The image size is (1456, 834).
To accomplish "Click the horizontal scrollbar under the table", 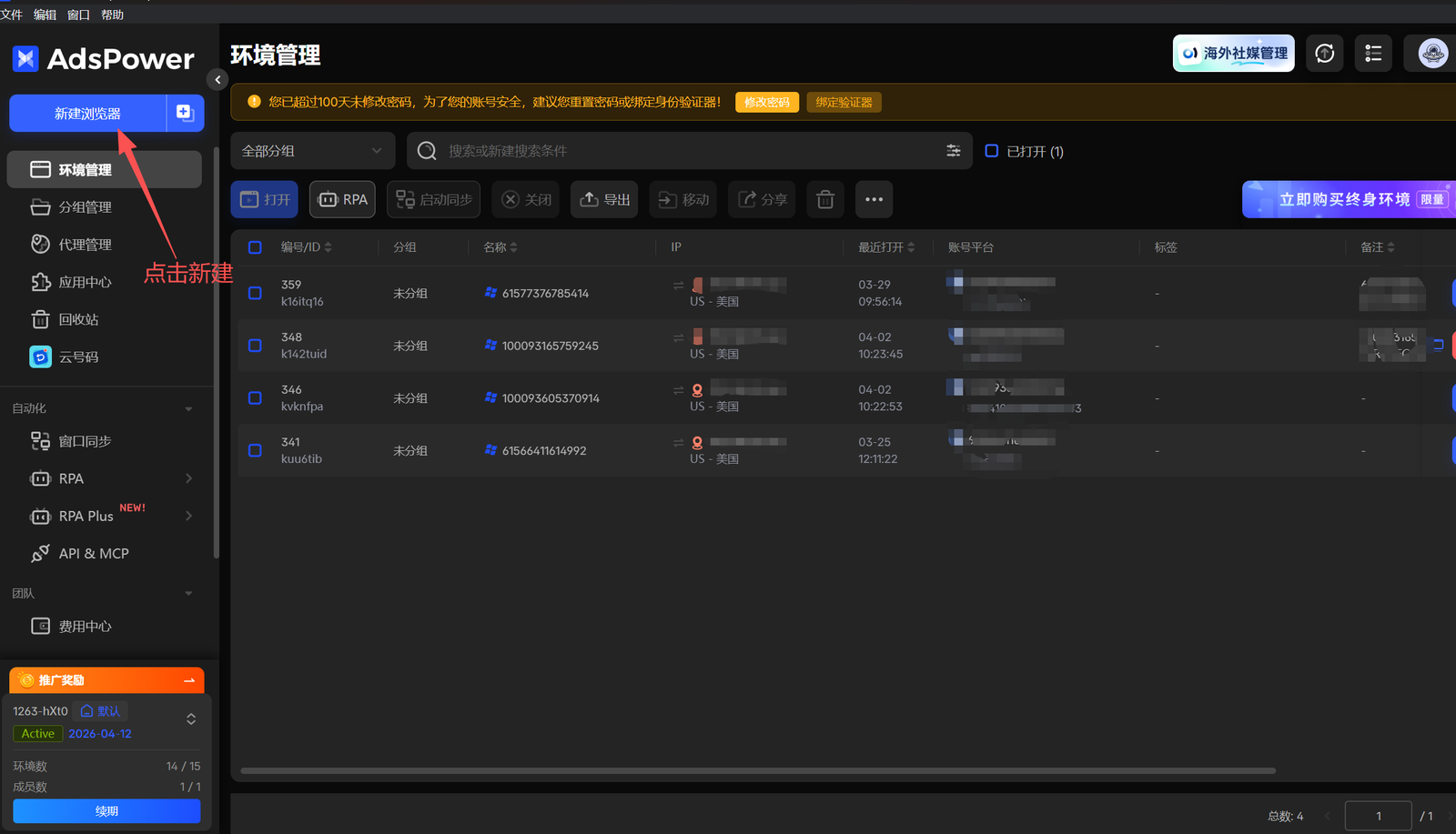I will point(758,770).
